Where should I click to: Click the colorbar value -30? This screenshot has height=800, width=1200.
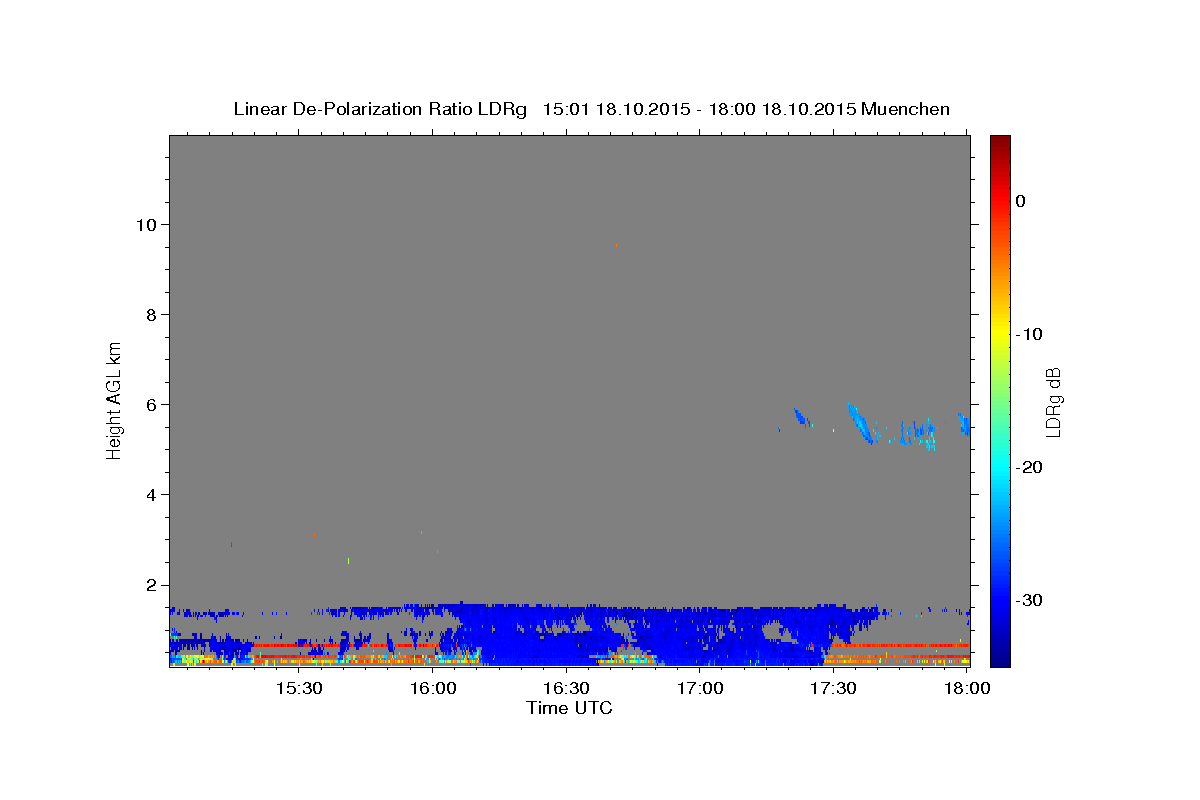tap(1029, 600)
